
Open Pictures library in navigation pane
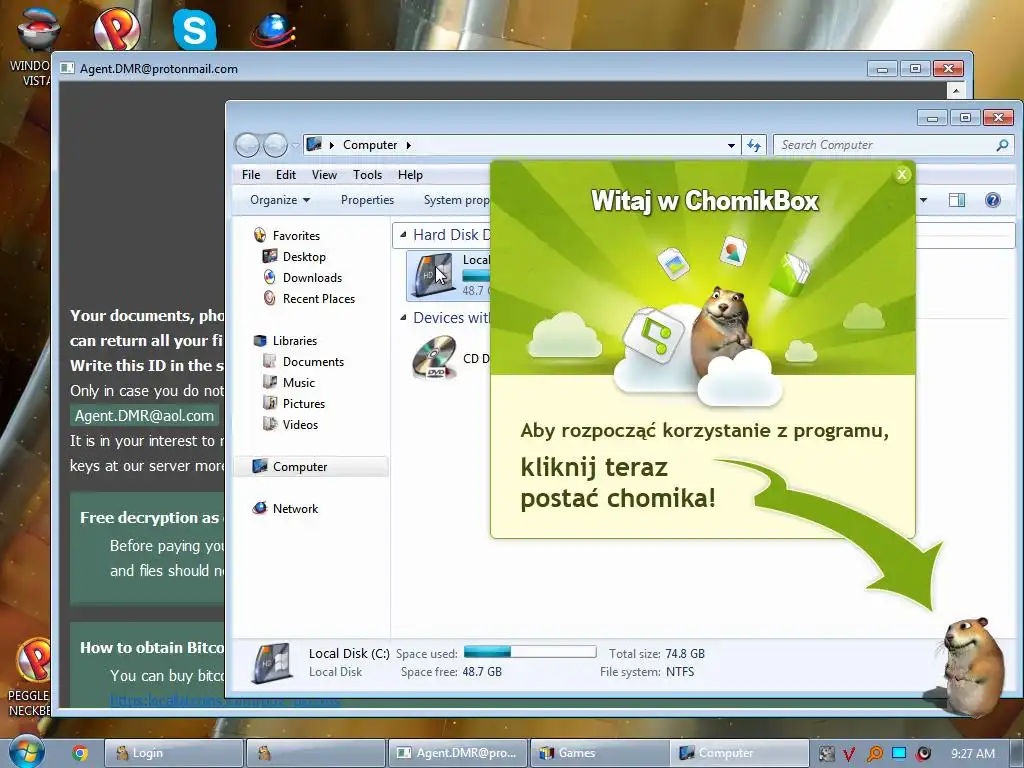[304, 404]
